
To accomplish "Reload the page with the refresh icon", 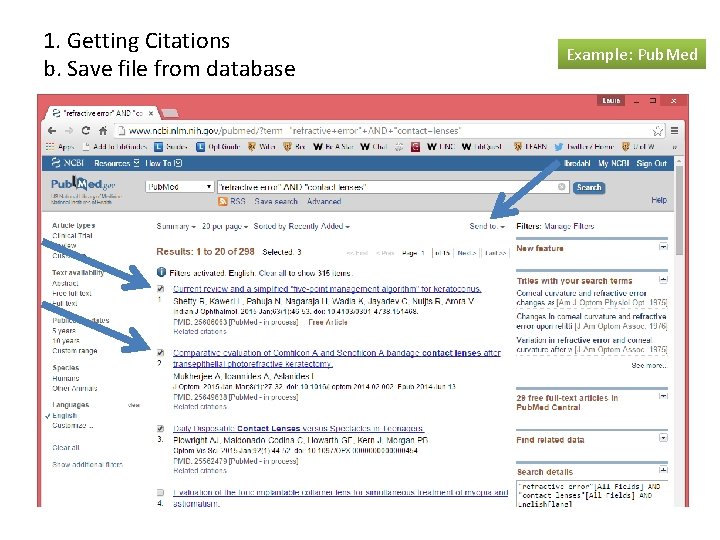I will [x=86, y=130].
